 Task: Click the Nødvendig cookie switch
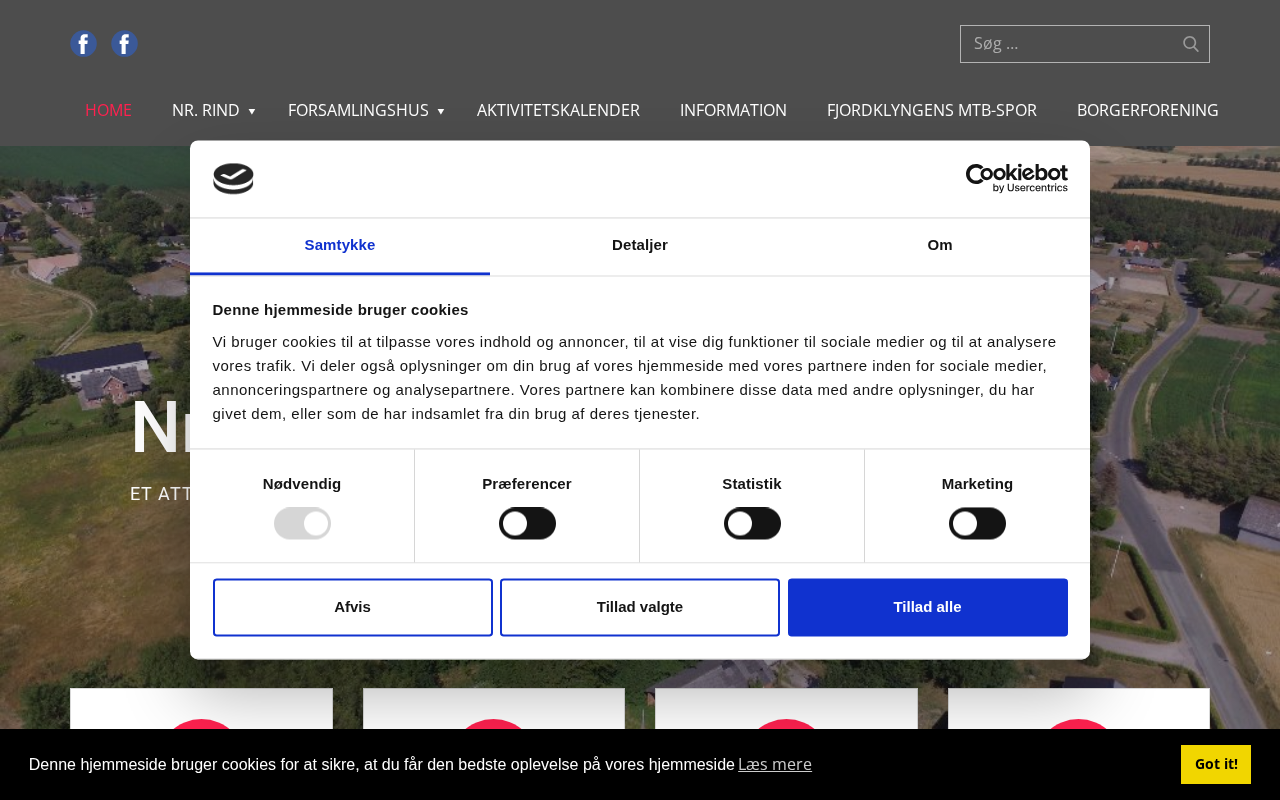click(x=302, y=523)
